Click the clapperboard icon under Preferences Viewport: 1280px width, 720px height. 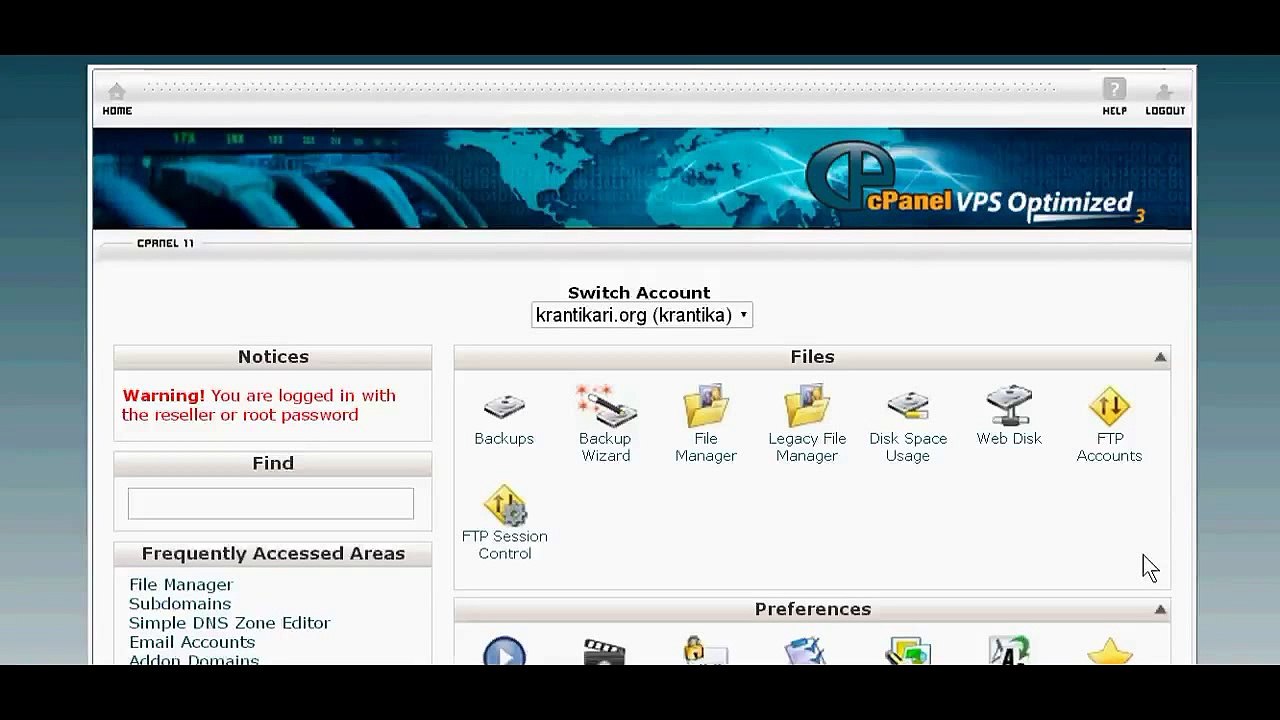tap(605, 652)
